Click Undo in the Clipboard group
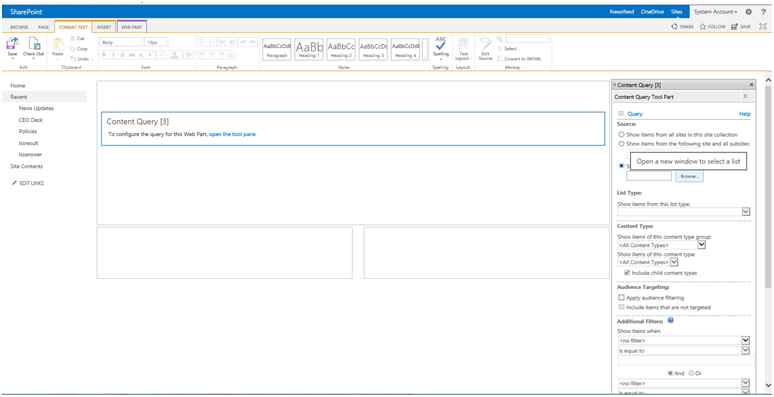Screen dimensions: 774x397 79,59
